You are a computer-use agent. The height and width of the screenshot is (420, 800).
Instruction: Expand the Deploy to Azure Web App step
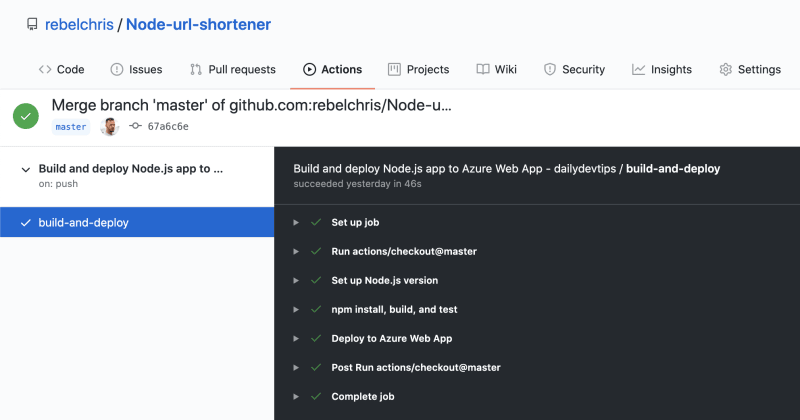296,339
